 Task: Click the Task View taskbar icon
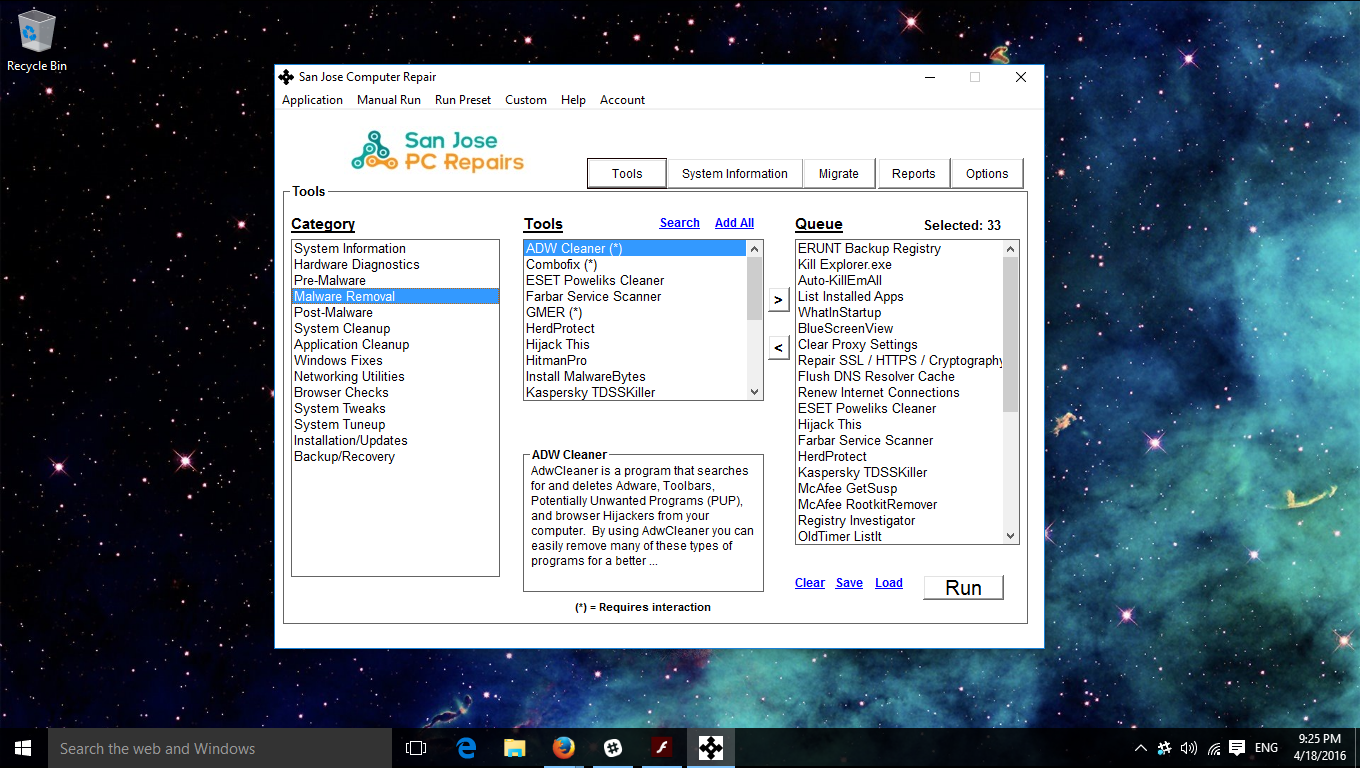[416, 748]
